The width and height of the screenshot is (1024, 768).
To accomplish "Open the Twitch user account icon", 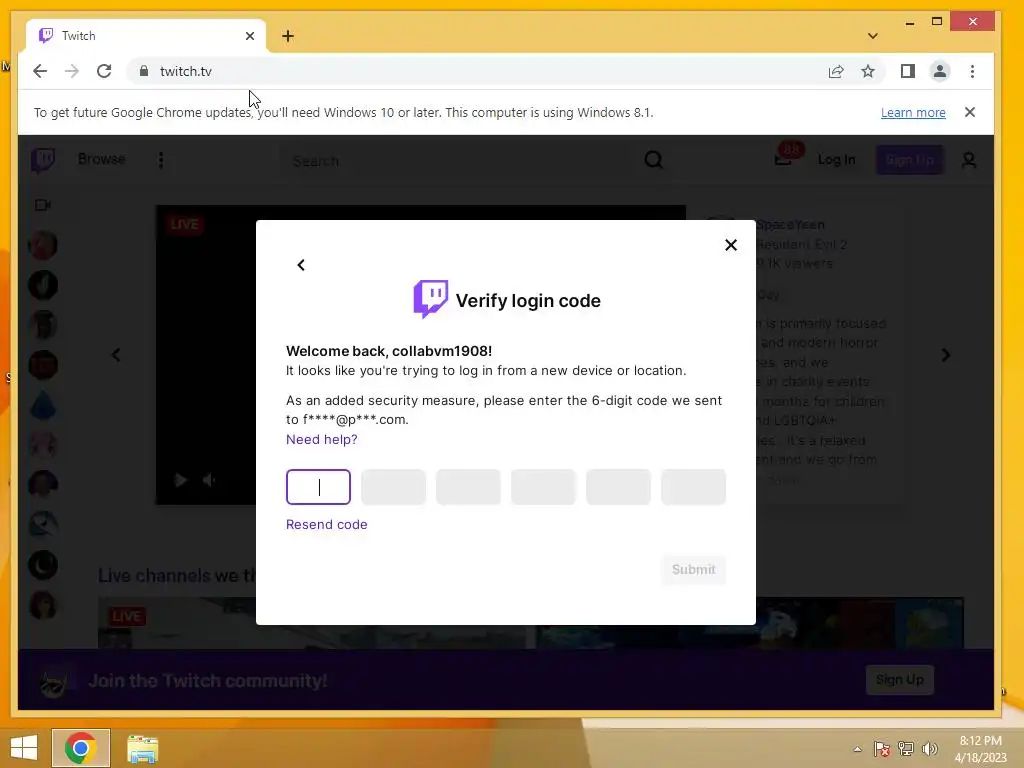I will click(968, 160).
